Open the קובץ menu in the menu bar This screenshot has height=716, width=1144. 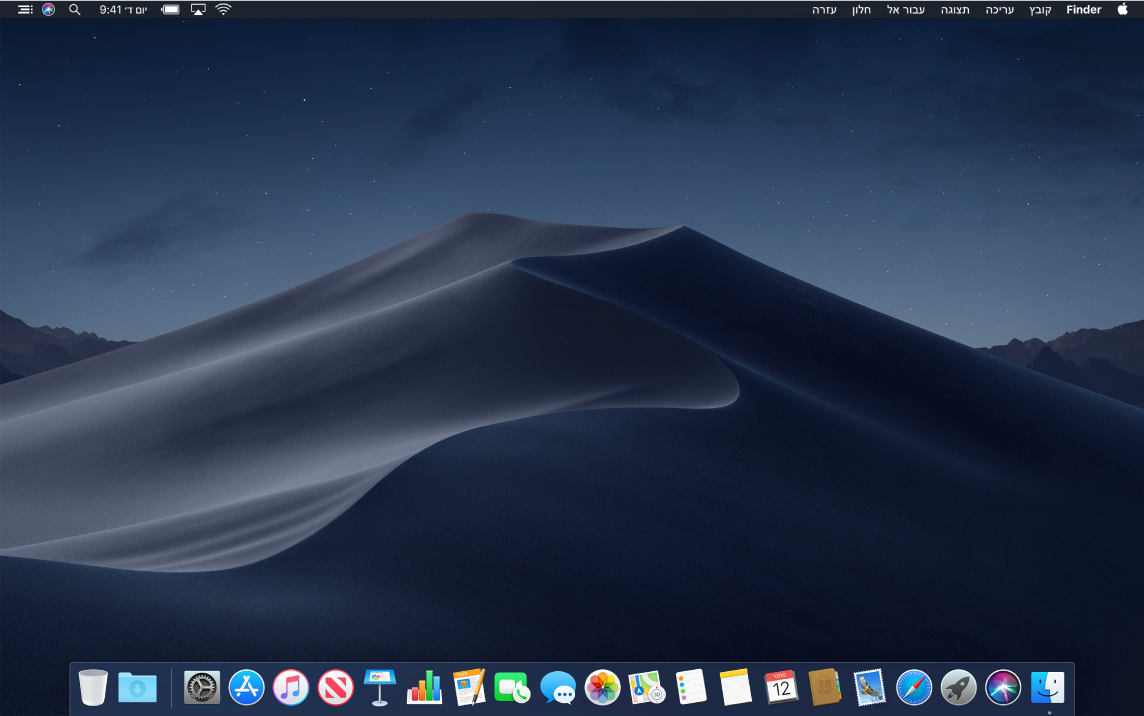[x=1041, y=9]
